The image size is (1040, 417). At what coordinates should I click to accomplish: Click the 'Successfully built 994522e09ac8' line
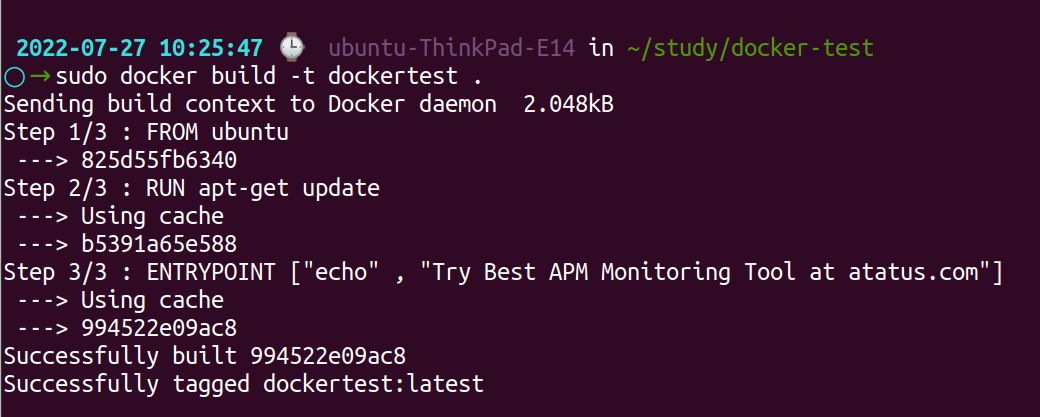[x=205, y=356]
